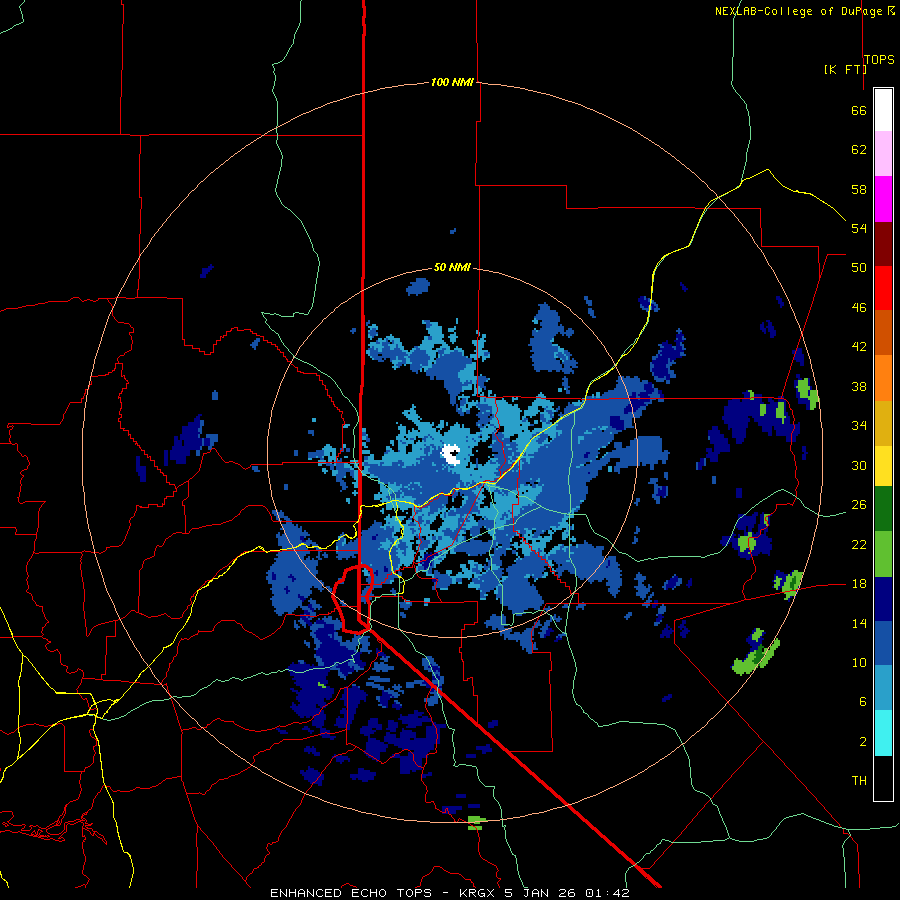The height and width of the screenshot is (900, 900).
Task: Pick the bright yellow legend swatch
Action: pyautogui.click(x=883, y=465)
